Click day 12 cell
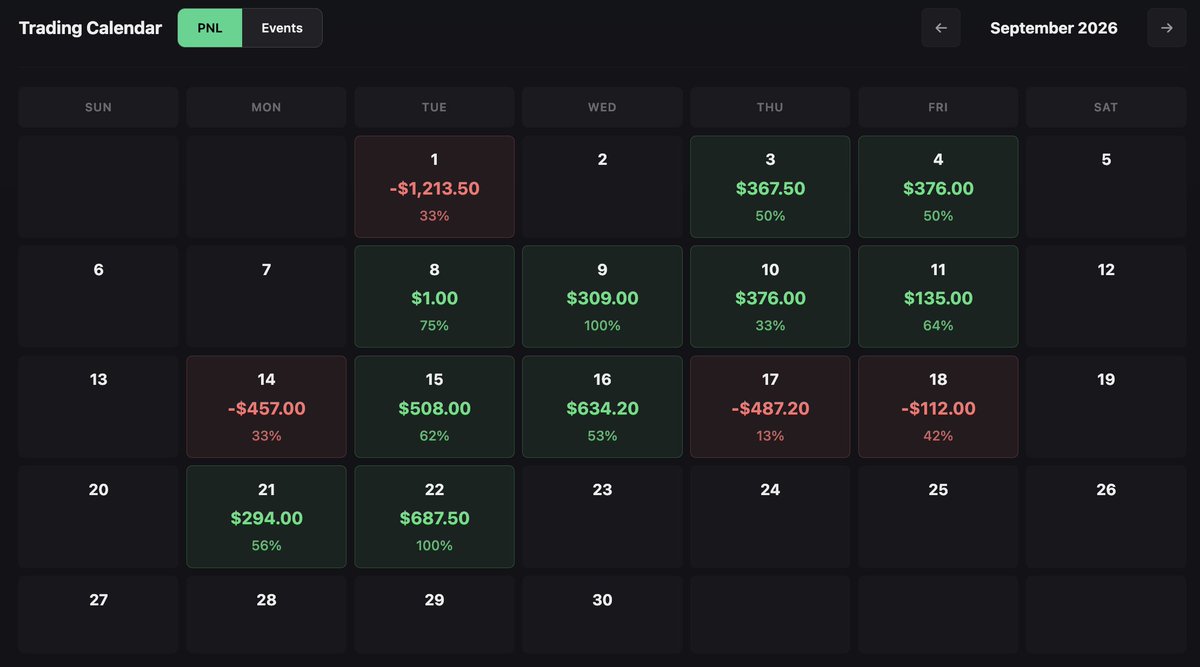Viewport: 1200px width, 667px height. pyautogui.click(x=1106, y=297)
